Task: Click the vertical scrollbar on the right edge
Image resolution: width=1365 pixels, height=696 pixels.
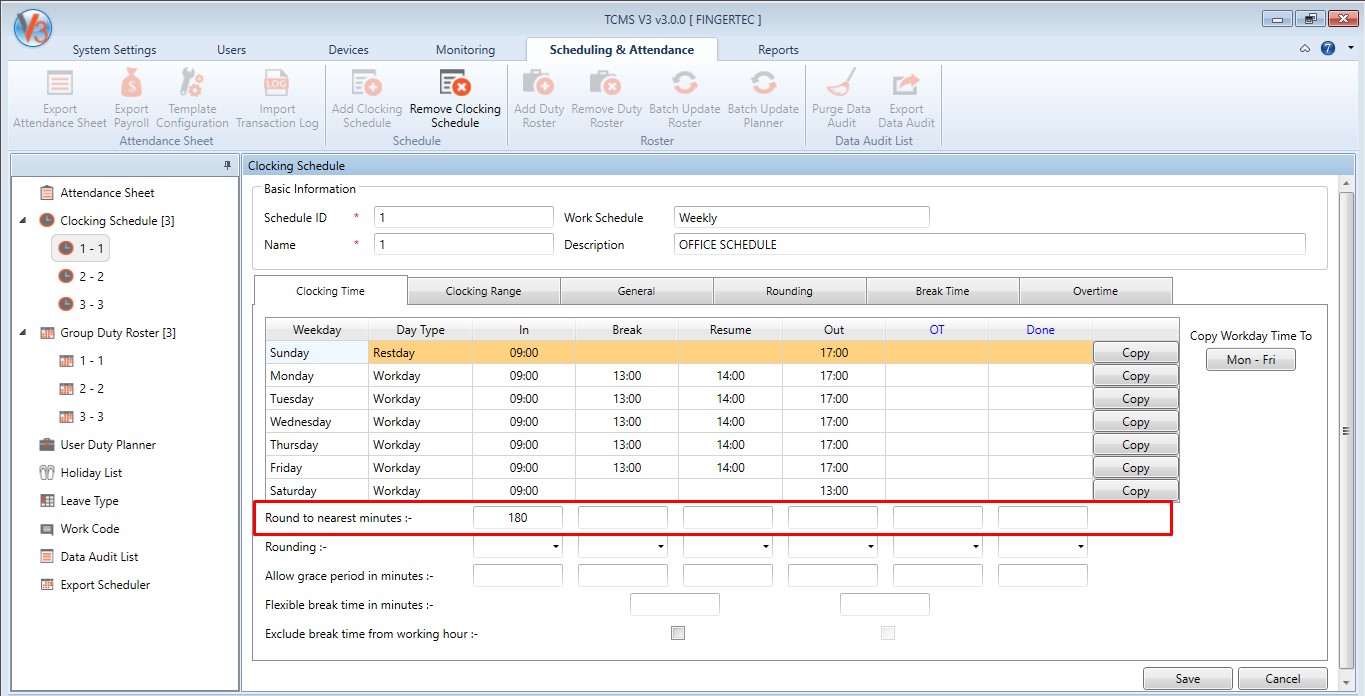Action: click(x=1347, y=430)
